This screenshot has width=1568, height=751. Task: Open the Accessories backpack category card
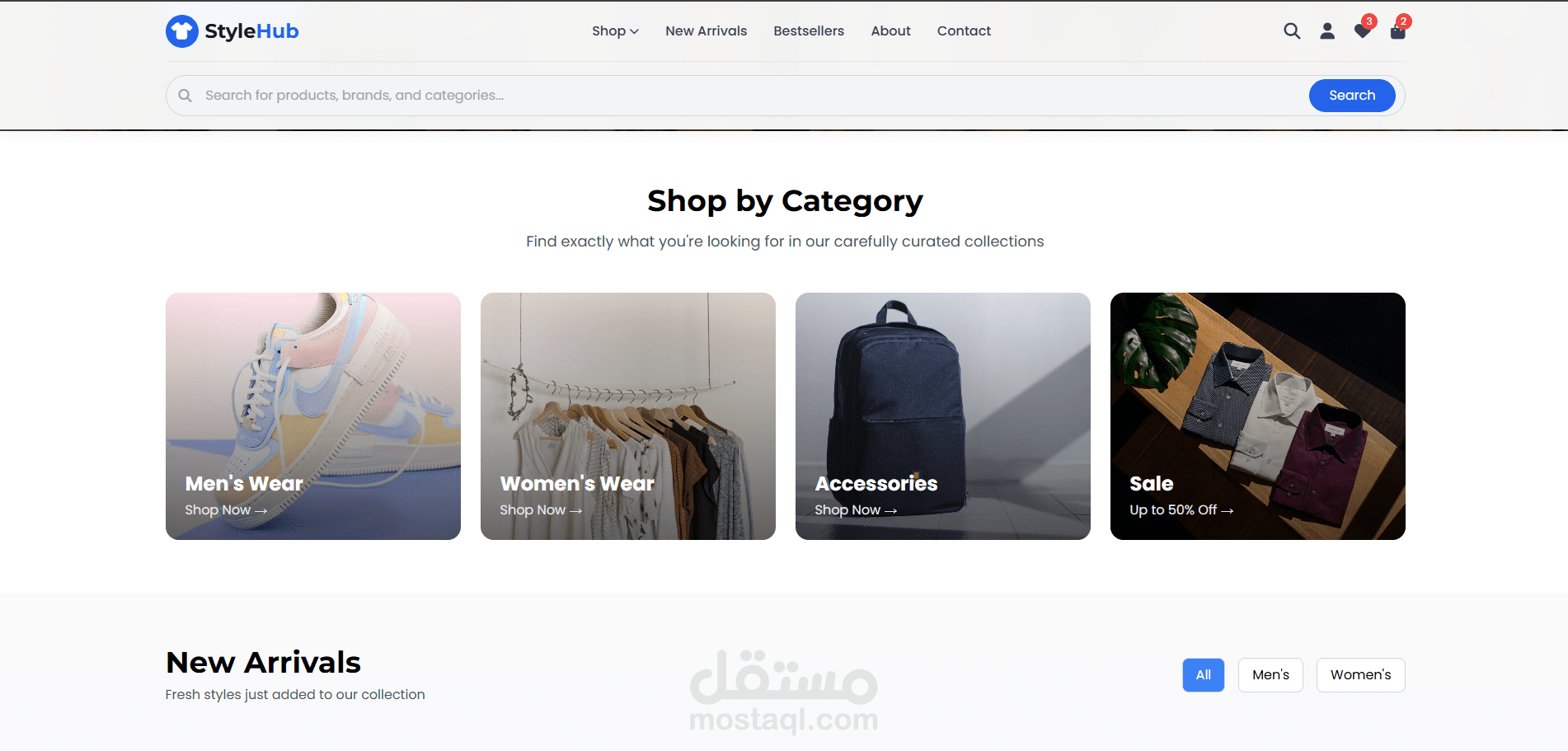(942, 416)
